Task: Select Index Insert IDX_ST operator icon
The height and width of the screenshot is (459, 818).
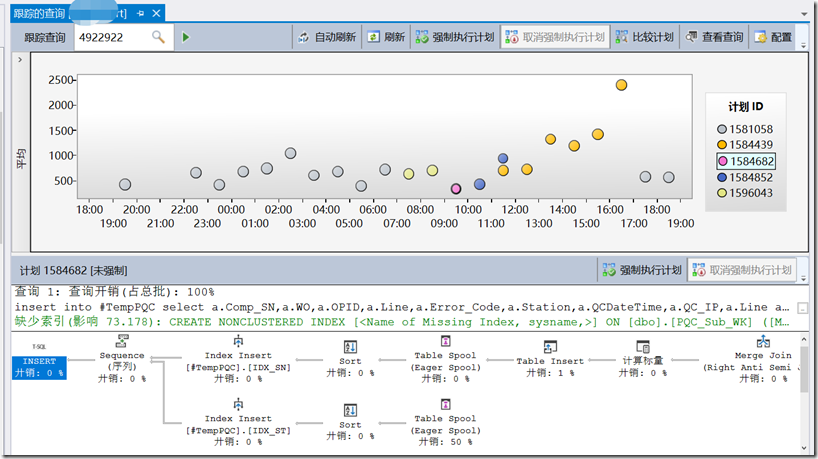Action: pos(238,404)
